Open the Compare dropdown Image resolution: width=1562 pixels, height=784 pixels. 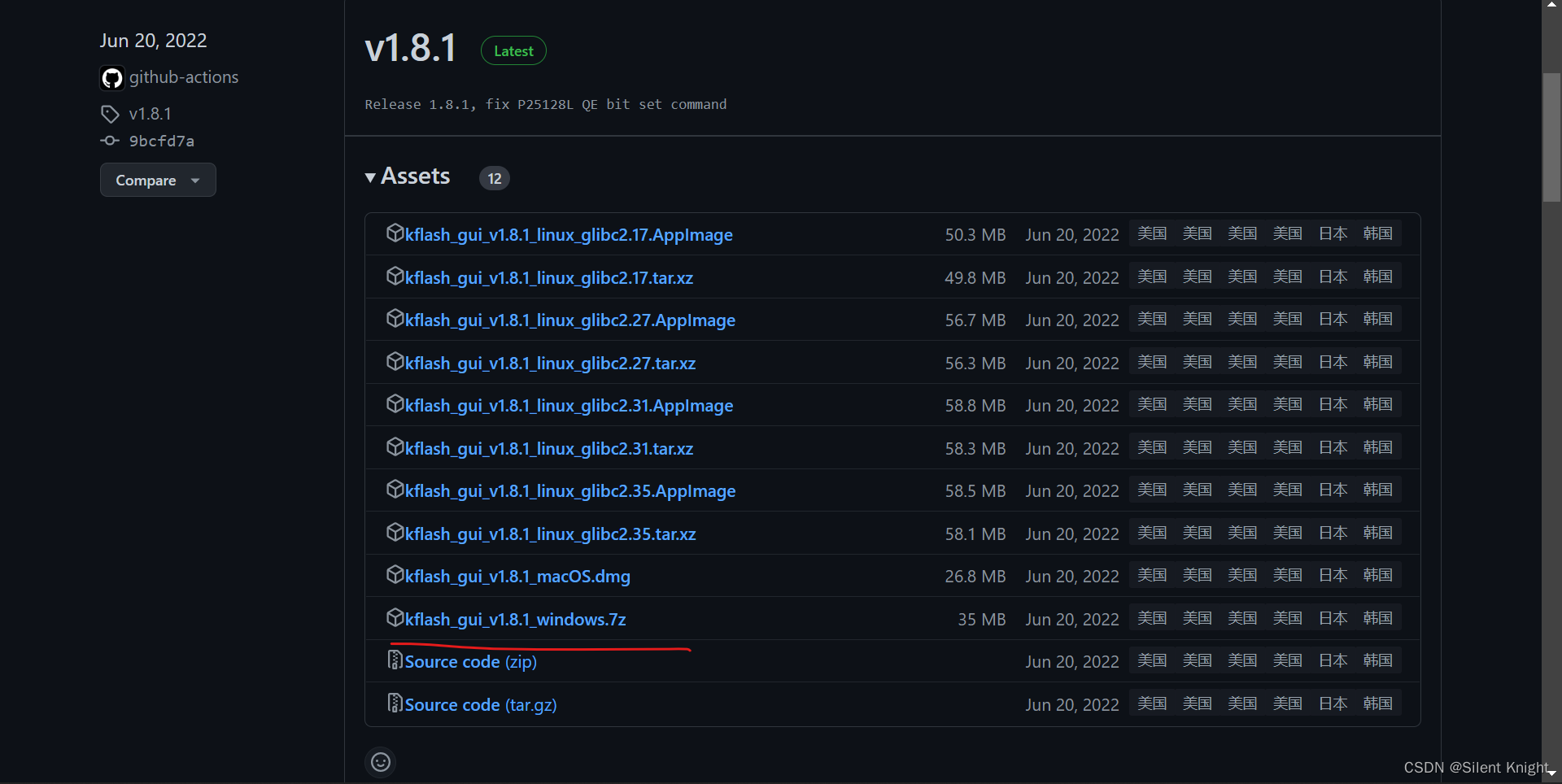[x=158, y=180]
